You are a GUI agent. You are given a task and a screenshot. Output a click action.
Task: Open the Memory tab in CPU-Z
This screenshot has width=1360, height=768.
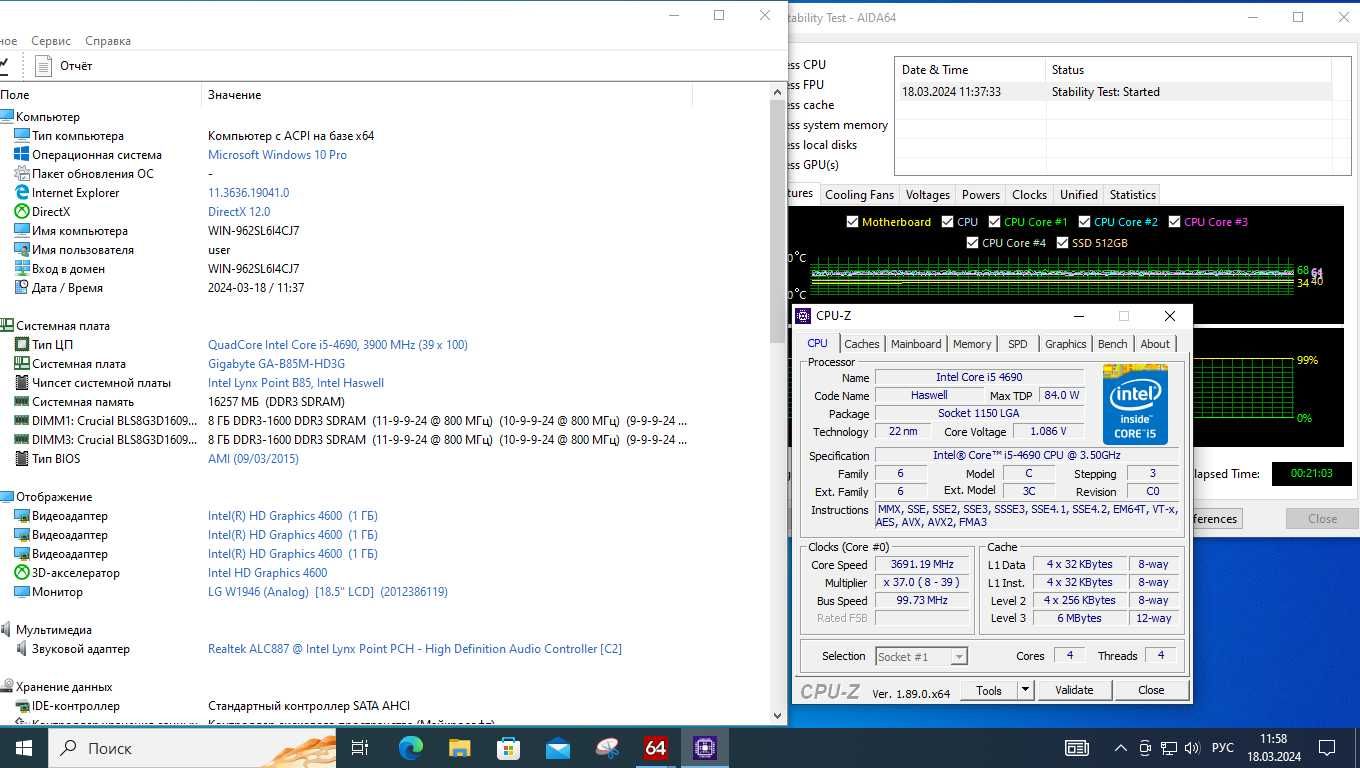972,344
